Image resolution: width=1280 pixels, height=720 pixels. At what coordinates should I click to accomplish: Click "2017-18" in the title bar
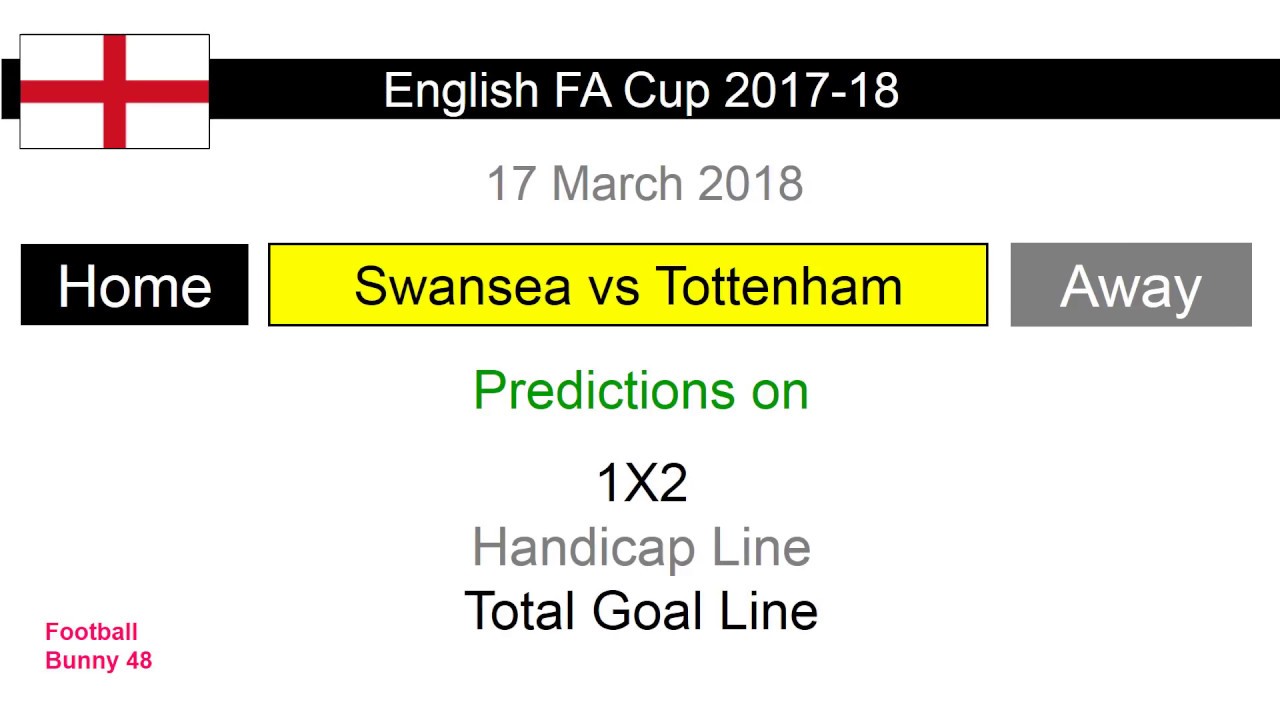[811, 90]
